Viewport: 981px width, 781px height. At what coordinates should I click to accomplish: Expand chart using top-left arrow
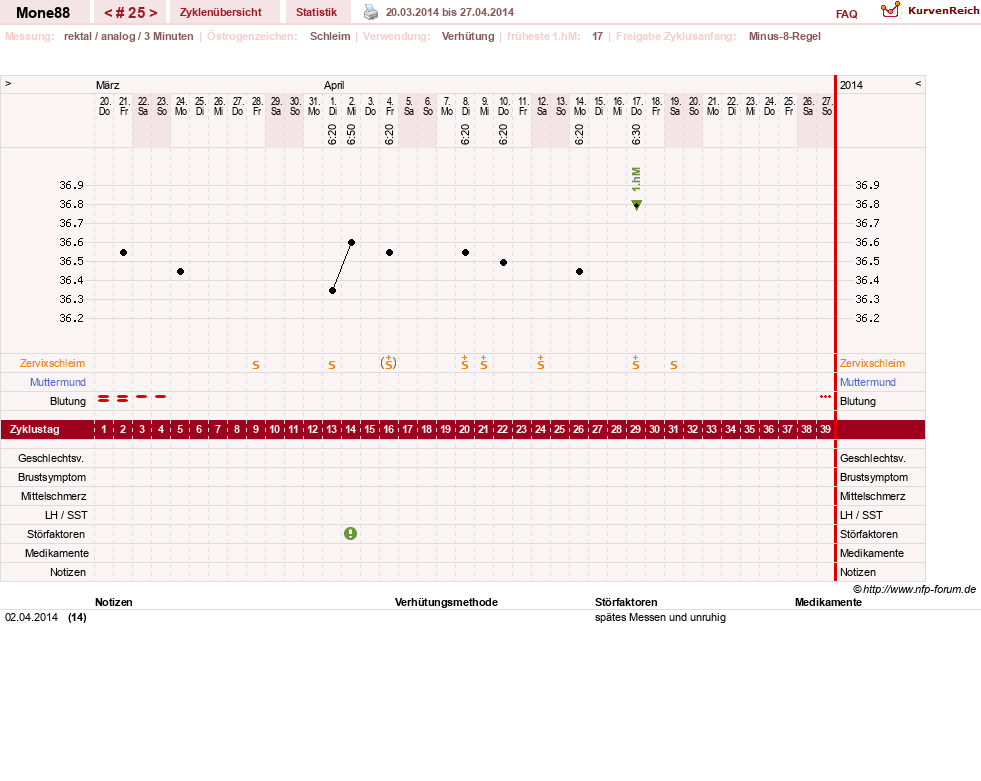(8, 83)
